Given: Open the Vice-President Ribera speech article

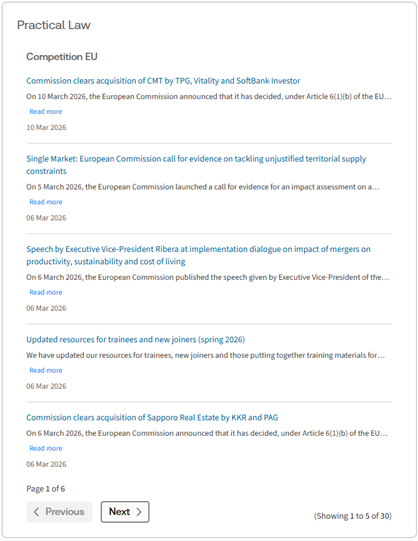Looking at the screenshot, I should point(198,255).
